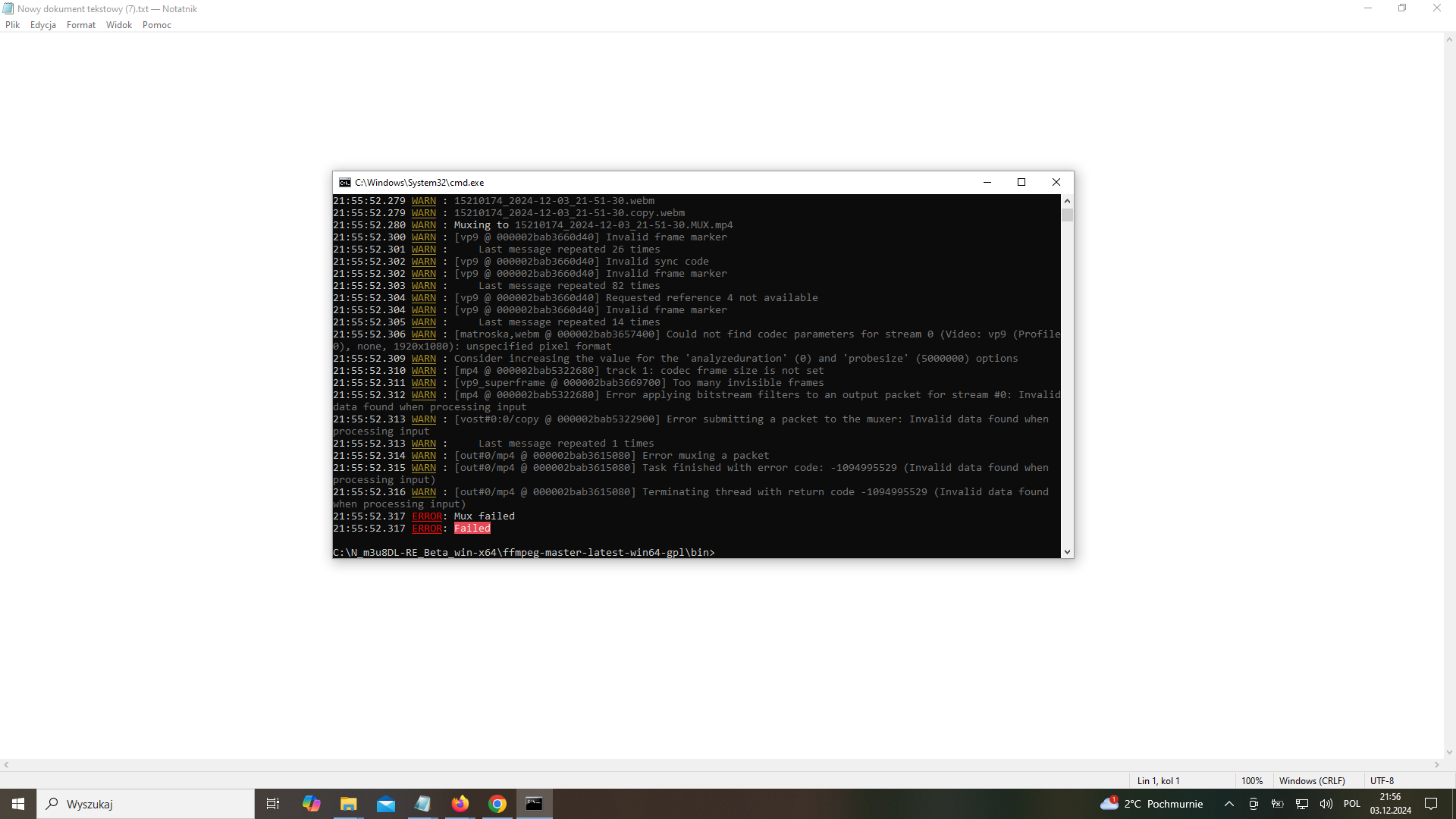Open Firefox from the taskbar
Image resolution: width=1456 pixels, height=819 pixels.
click(x=460, y=804)
